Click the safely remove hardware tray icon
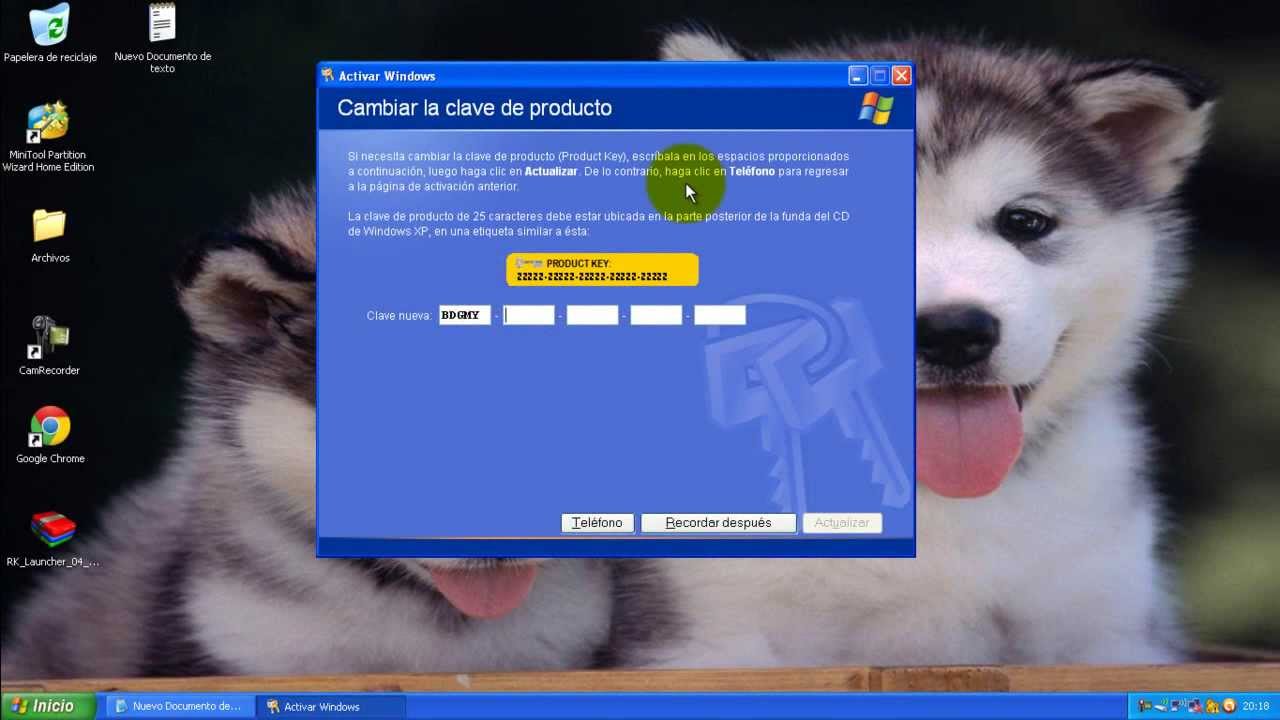The width and height of the screenshot is (1280, 720). click(1161, 706)
